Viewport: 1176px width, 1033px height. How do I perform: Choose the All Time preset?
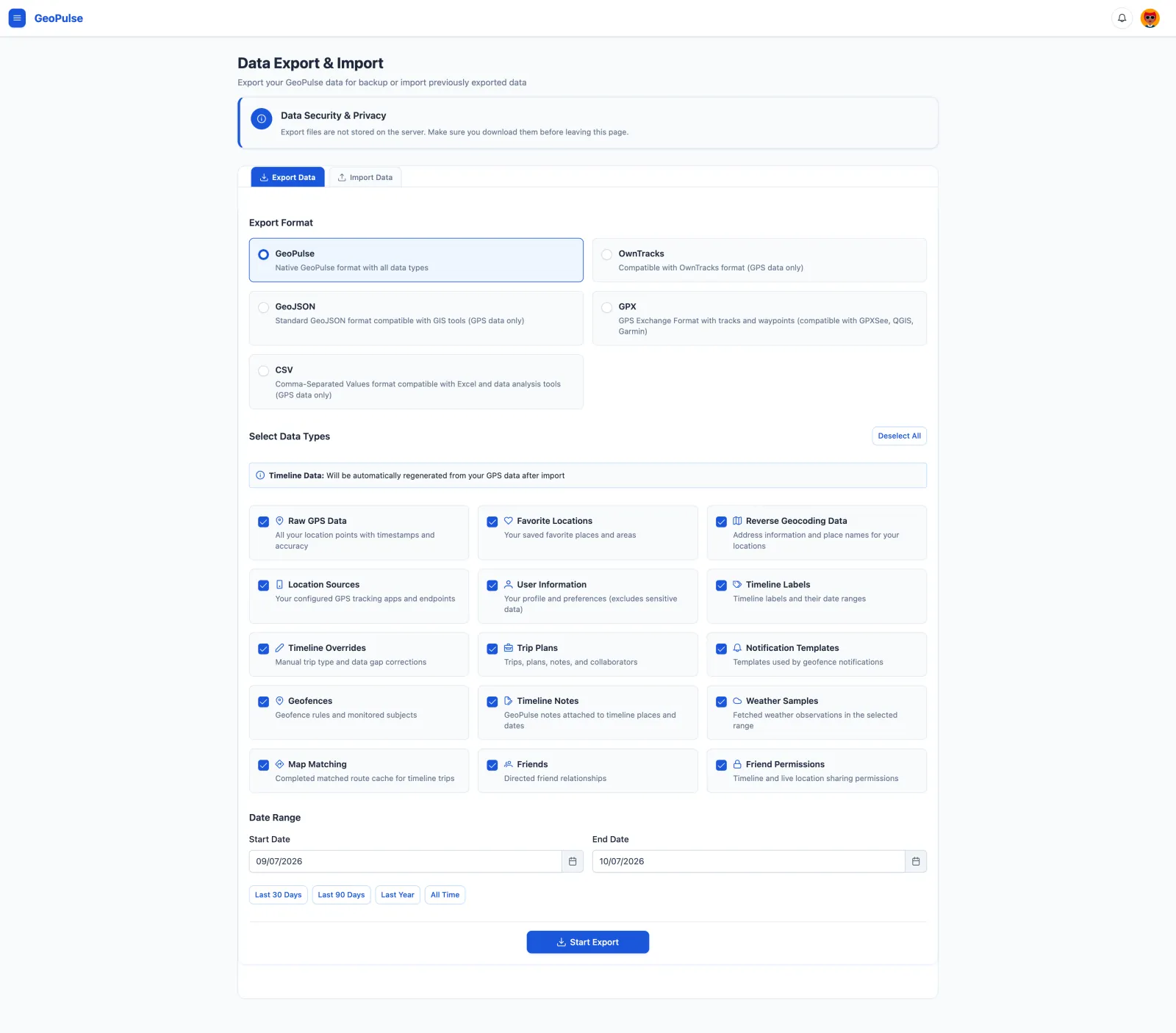445,895
